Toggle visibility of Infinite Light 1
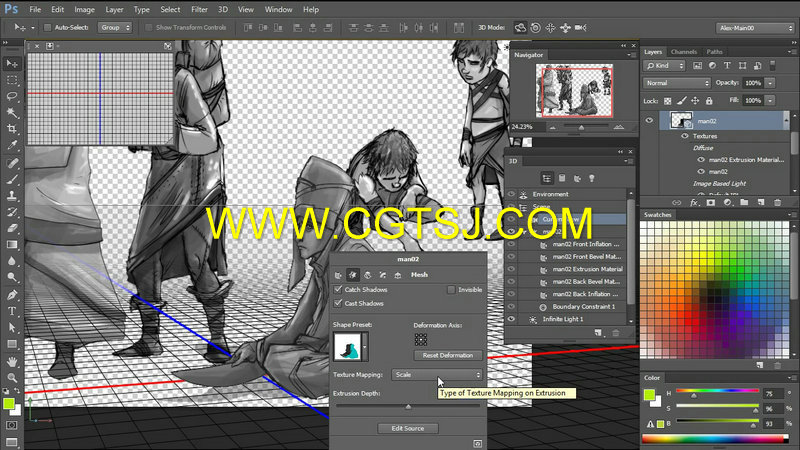The width and height of the screenshot is (800, 450). [511, 319]
